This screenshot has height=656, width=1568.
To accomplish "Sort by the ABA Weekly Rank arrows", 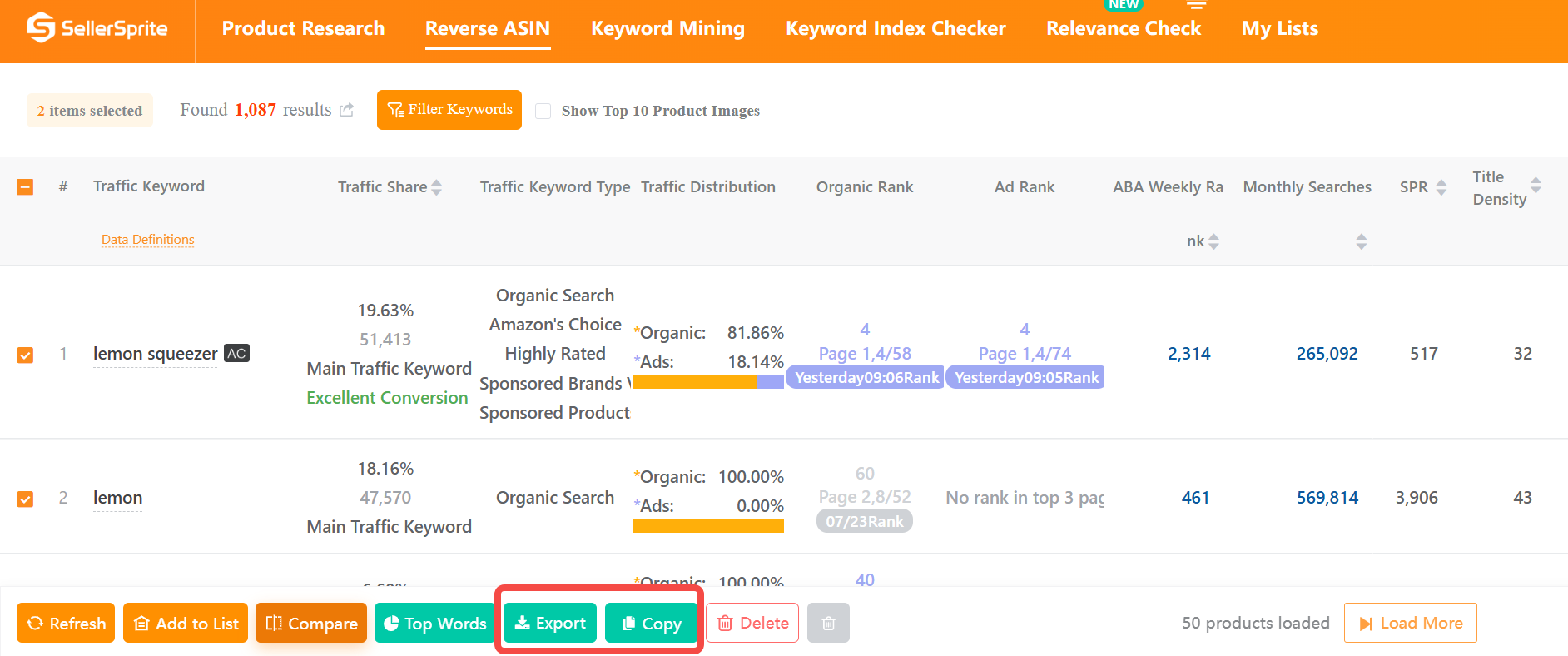I will 1214,241.
